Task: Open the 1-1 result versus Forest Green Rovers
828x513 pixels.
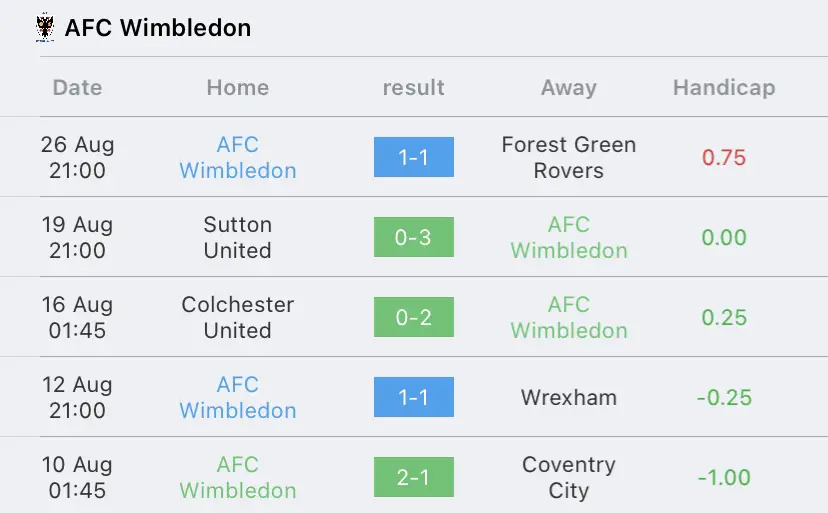Action: click(x=413, y=157)
